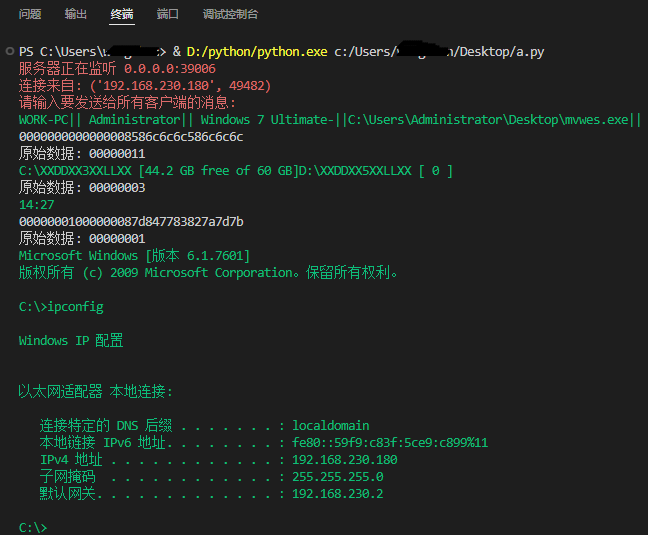Click the 原始数据: 00000011 line
Viewport: 648px width, 535px height.
click(x=82, y=153)
